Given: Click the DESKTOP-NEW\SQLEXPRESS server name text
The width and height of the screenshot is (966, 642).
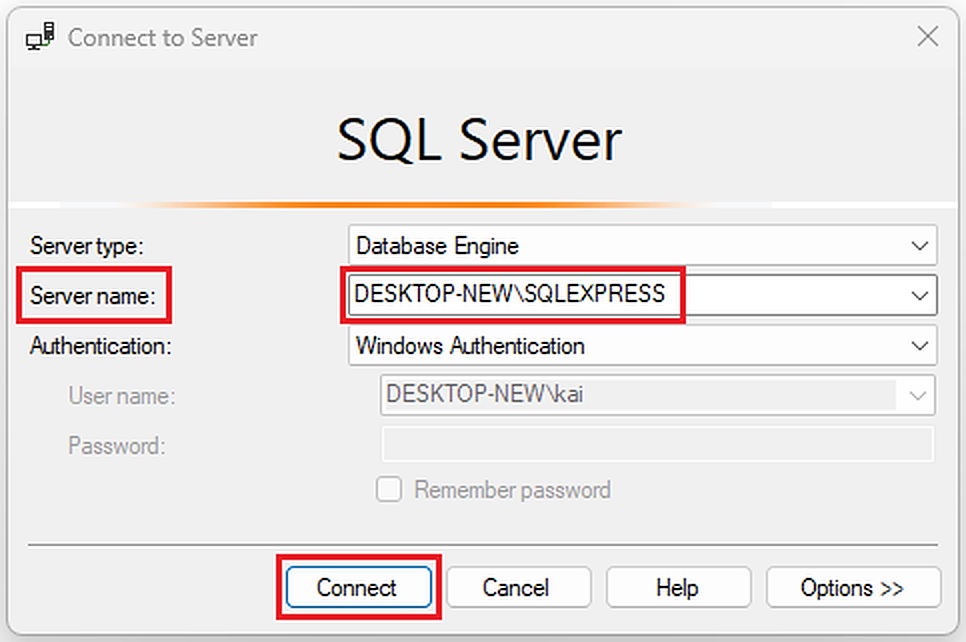Looking at the screenshot, I should click(510, 294).
